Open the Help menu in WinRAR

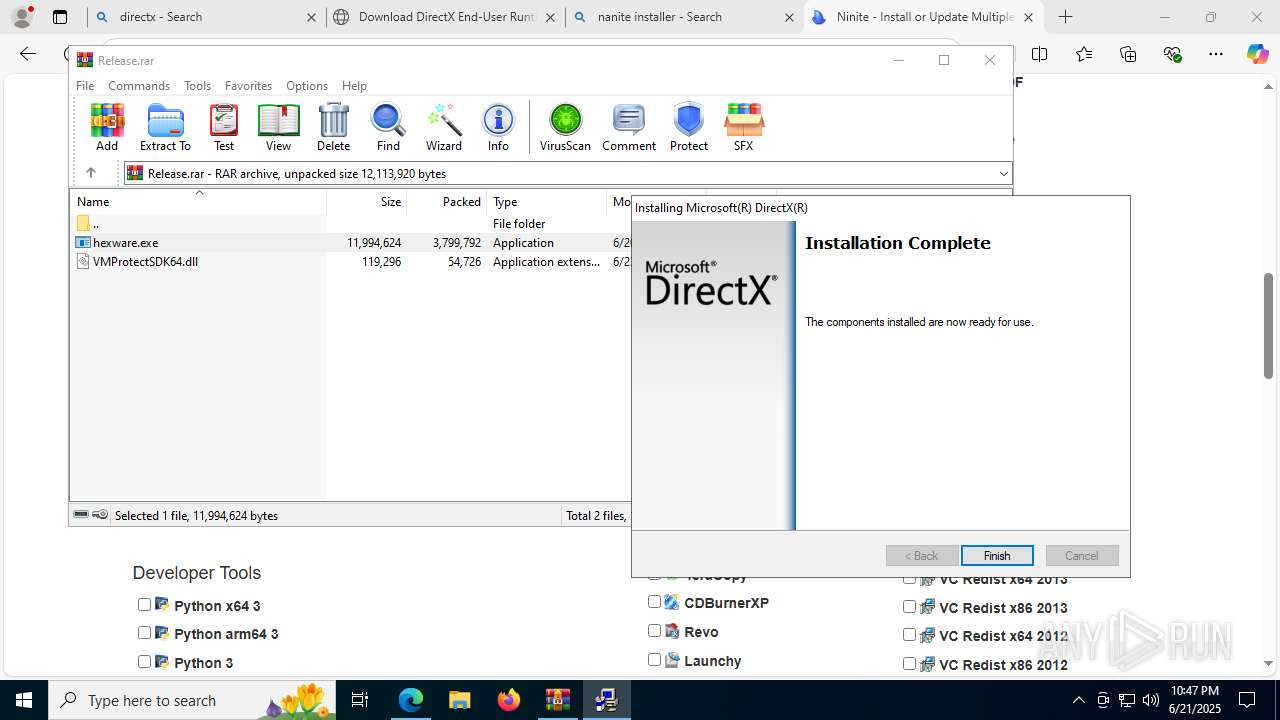(x=354, y=86)
